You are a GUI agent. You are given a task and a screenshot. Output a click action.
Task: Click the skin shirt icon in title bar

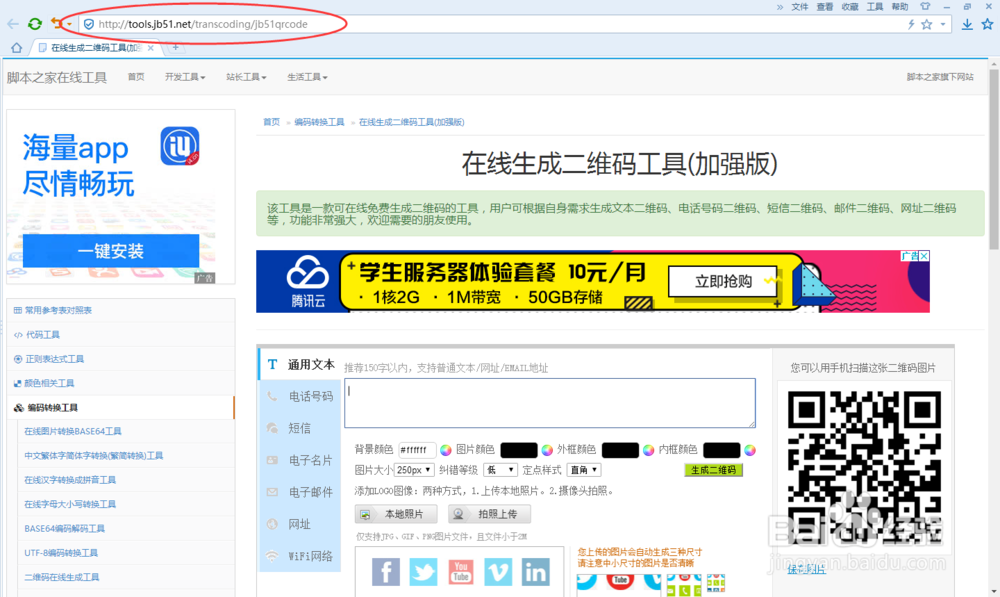[925, 6]
